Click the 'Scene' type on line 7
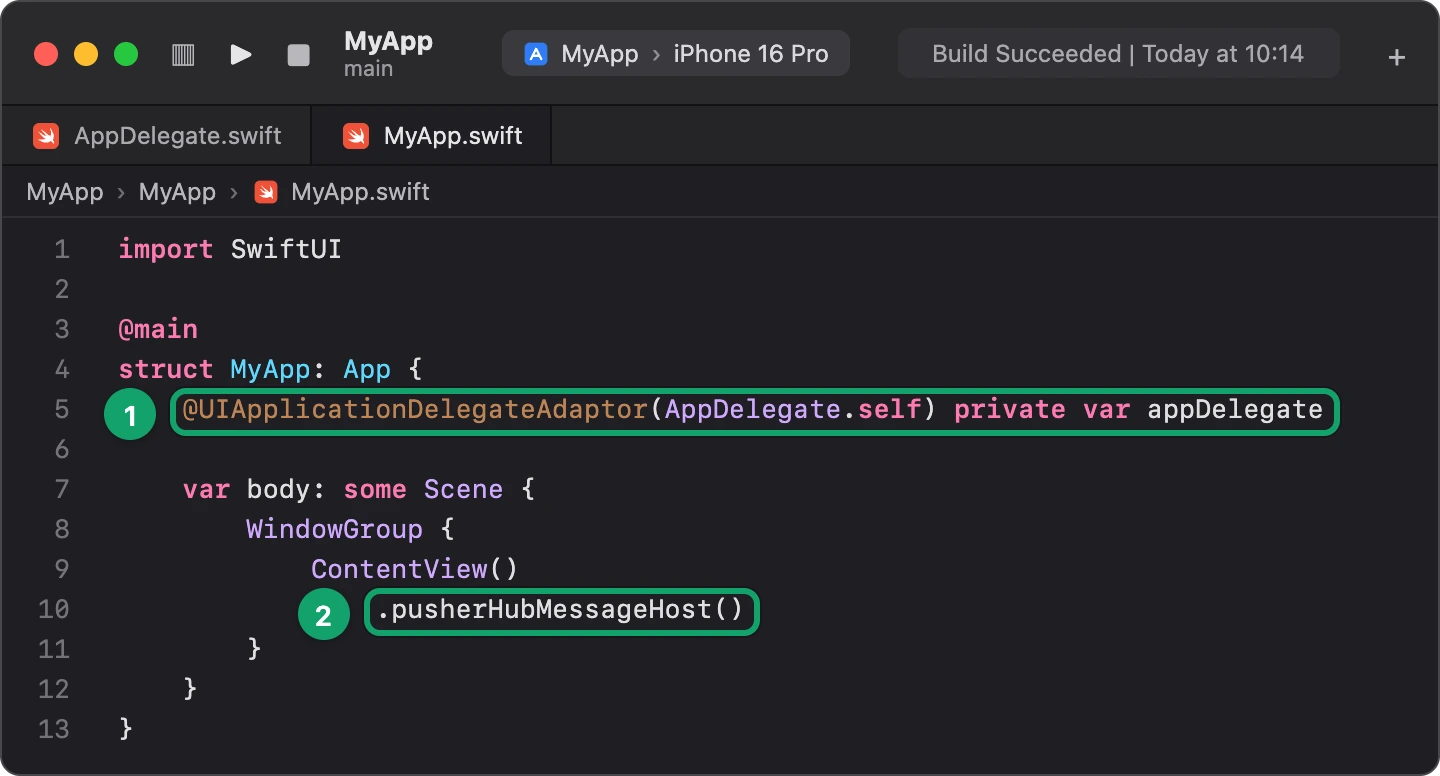1440x776 pixels. [463, 489]
